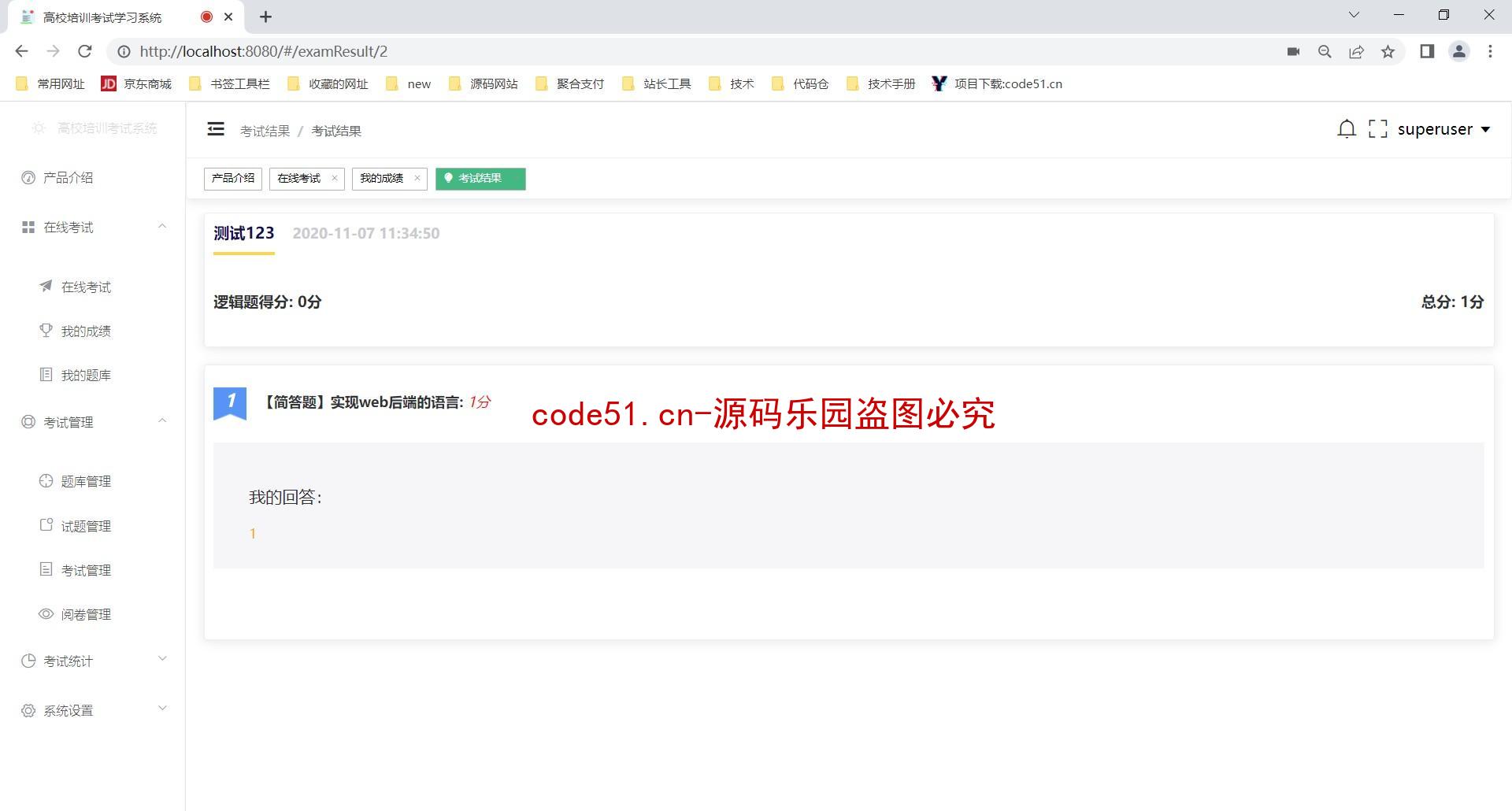Click the address bar URL

coord(264,51)
